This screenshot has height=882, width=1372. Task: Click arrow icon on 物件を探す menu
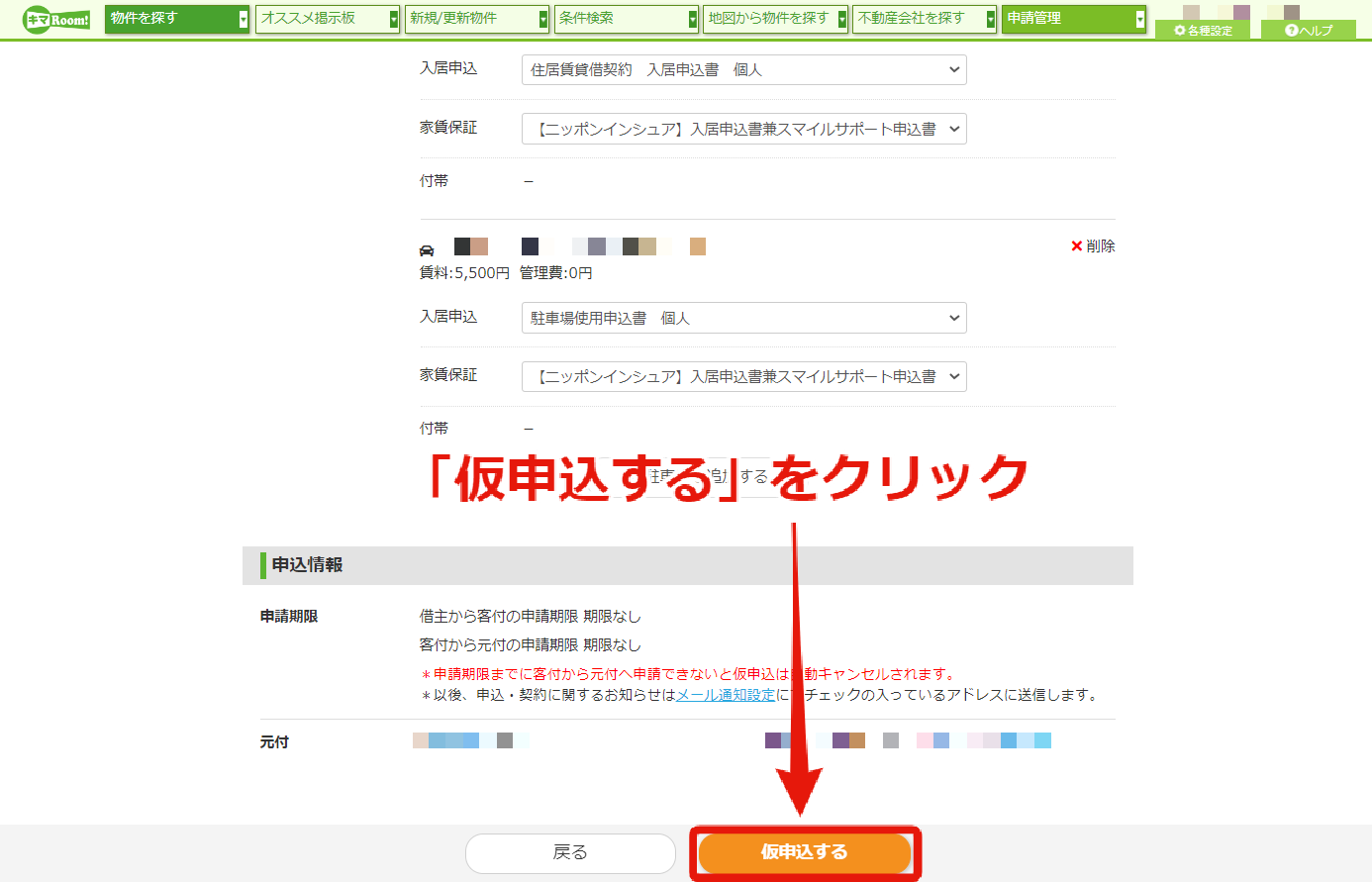point(244,19)
